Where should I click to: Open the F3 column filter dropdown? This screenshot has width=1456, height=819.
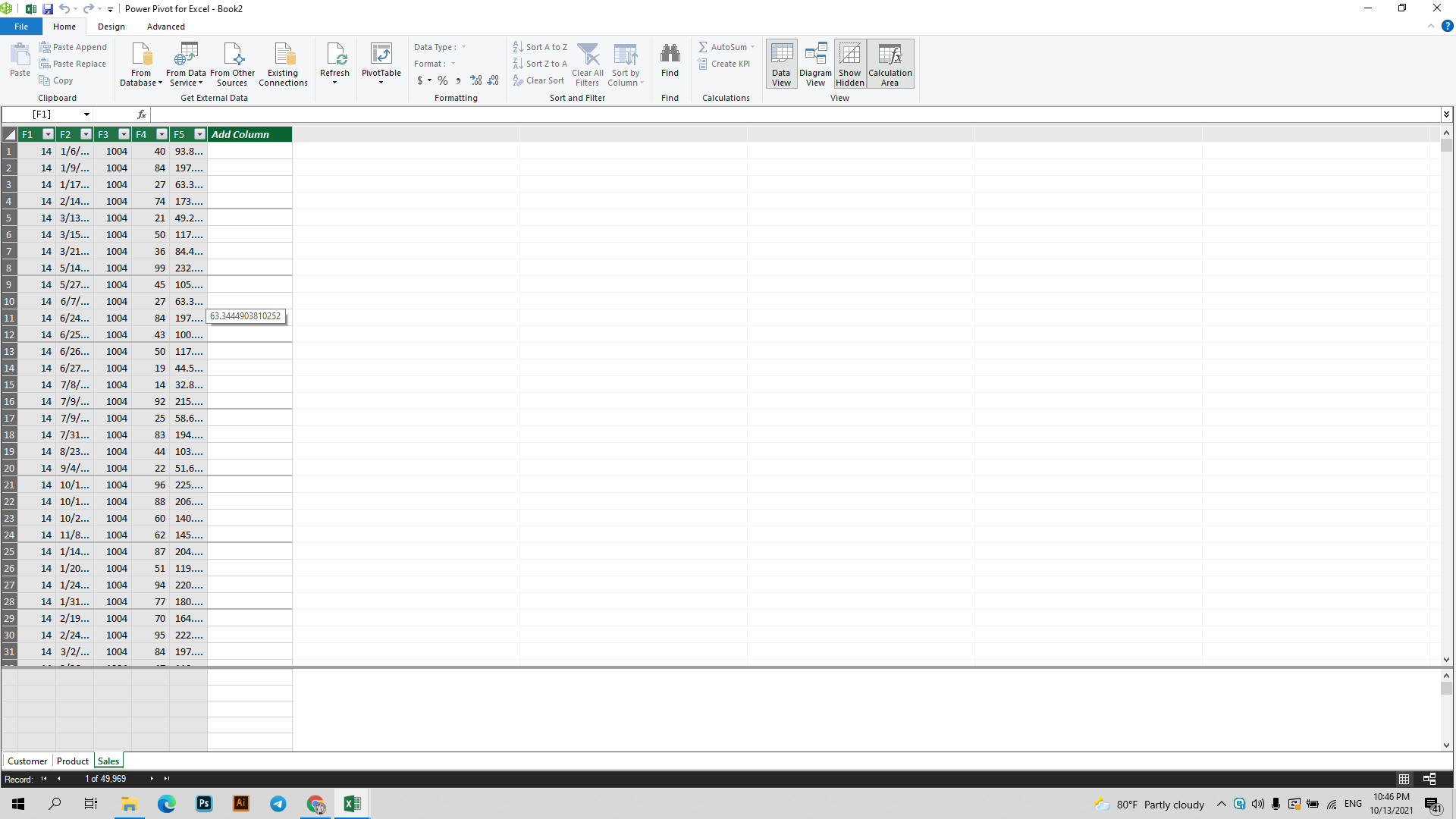[124, 134]
